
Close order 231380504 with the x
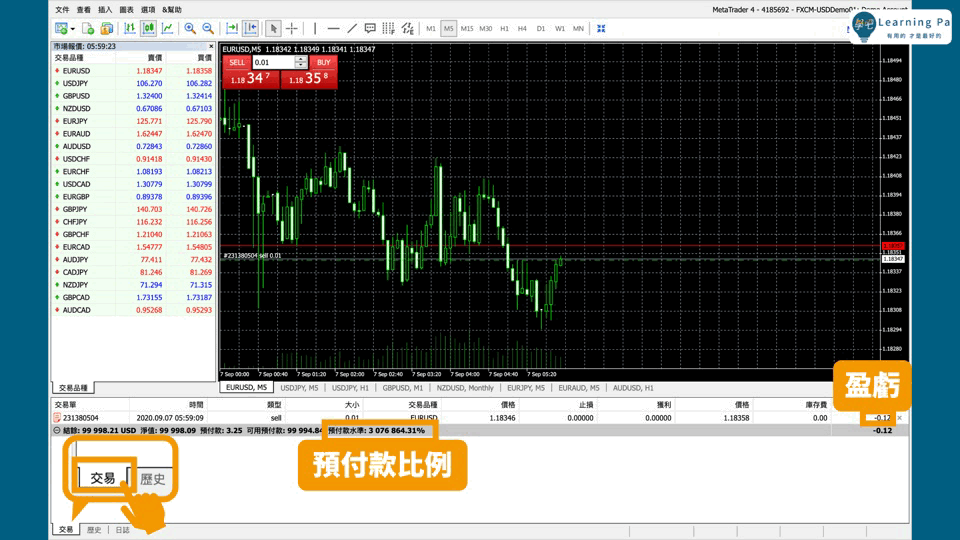899,418
